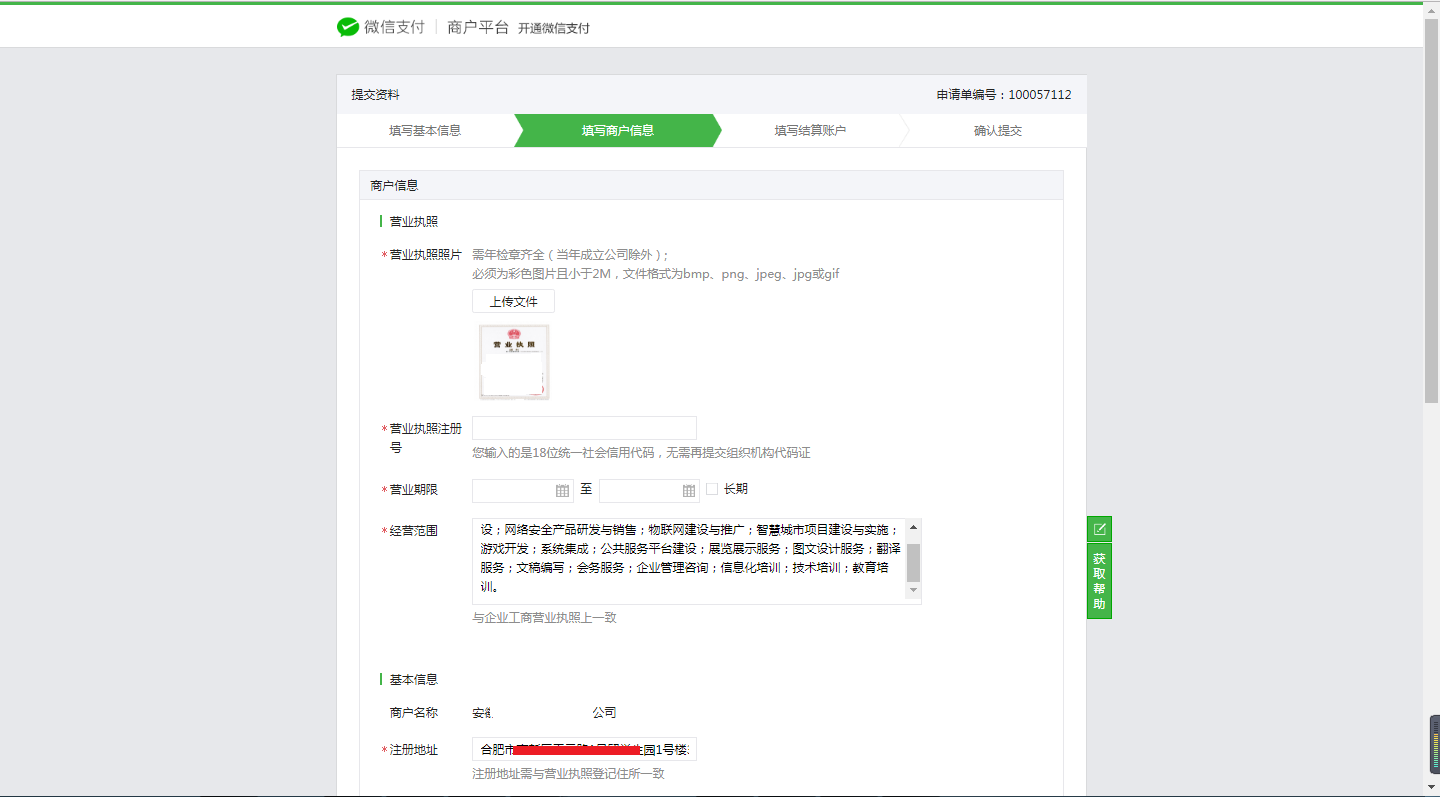
Task: Open the start date calendar picker for 营业期限
Action: 562,490
